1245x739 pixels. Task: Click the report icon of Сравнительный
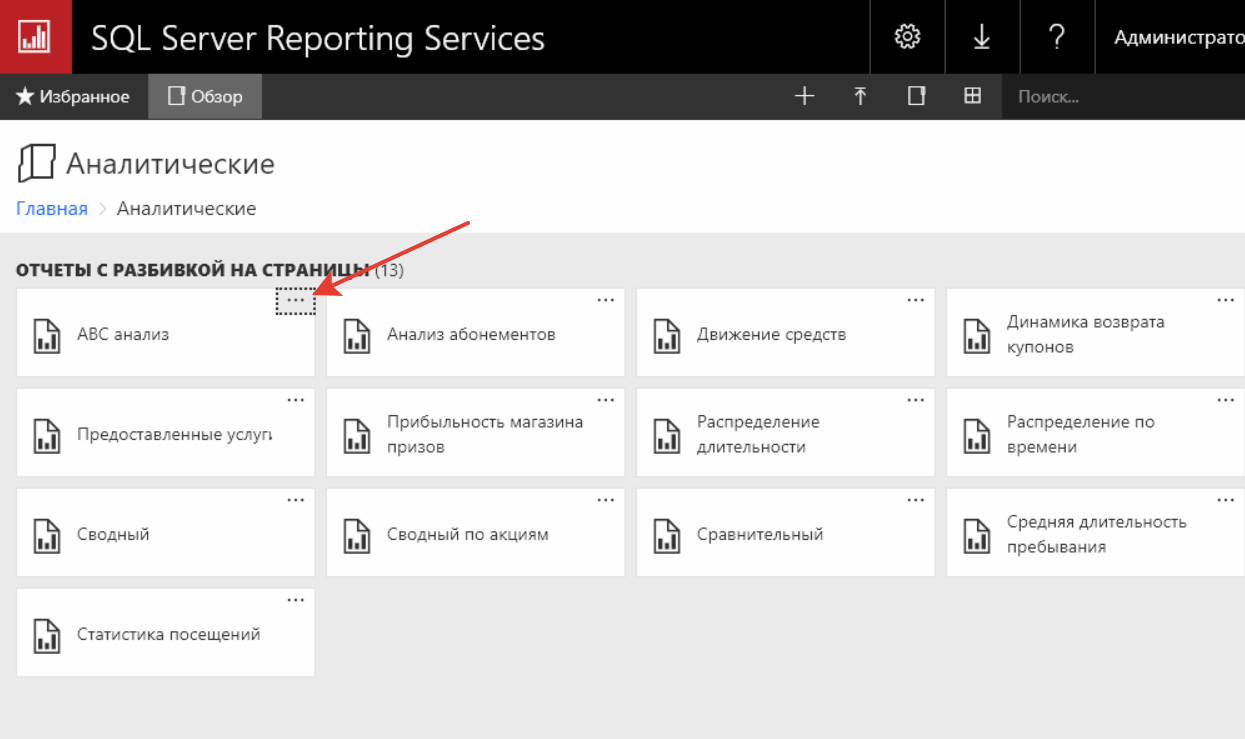coord(667,535)
